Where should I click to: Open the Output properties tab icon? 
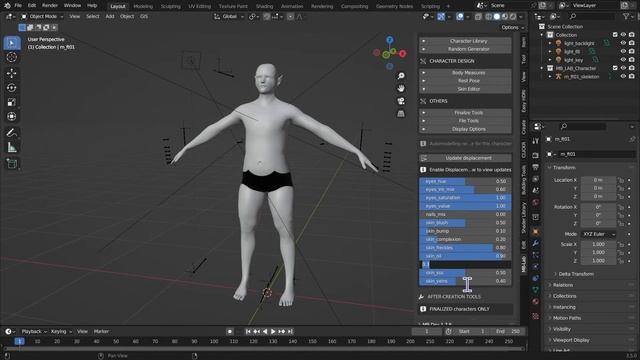(536, 167)
